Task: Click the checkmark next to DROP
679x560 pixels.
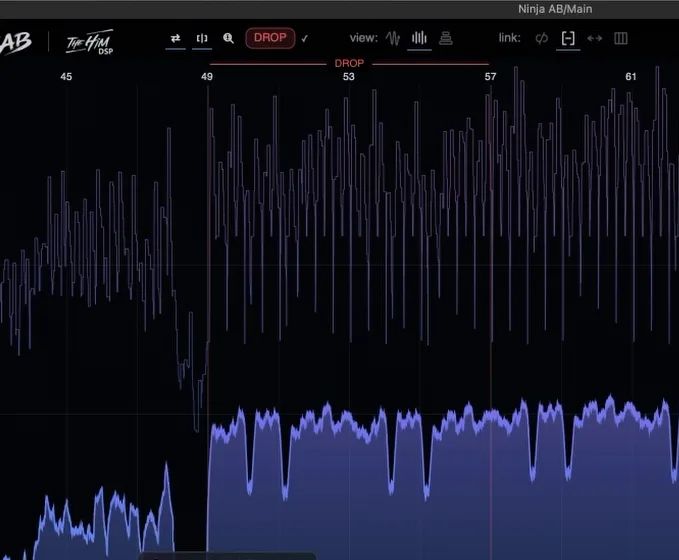Action: click(x=304, y=39)
